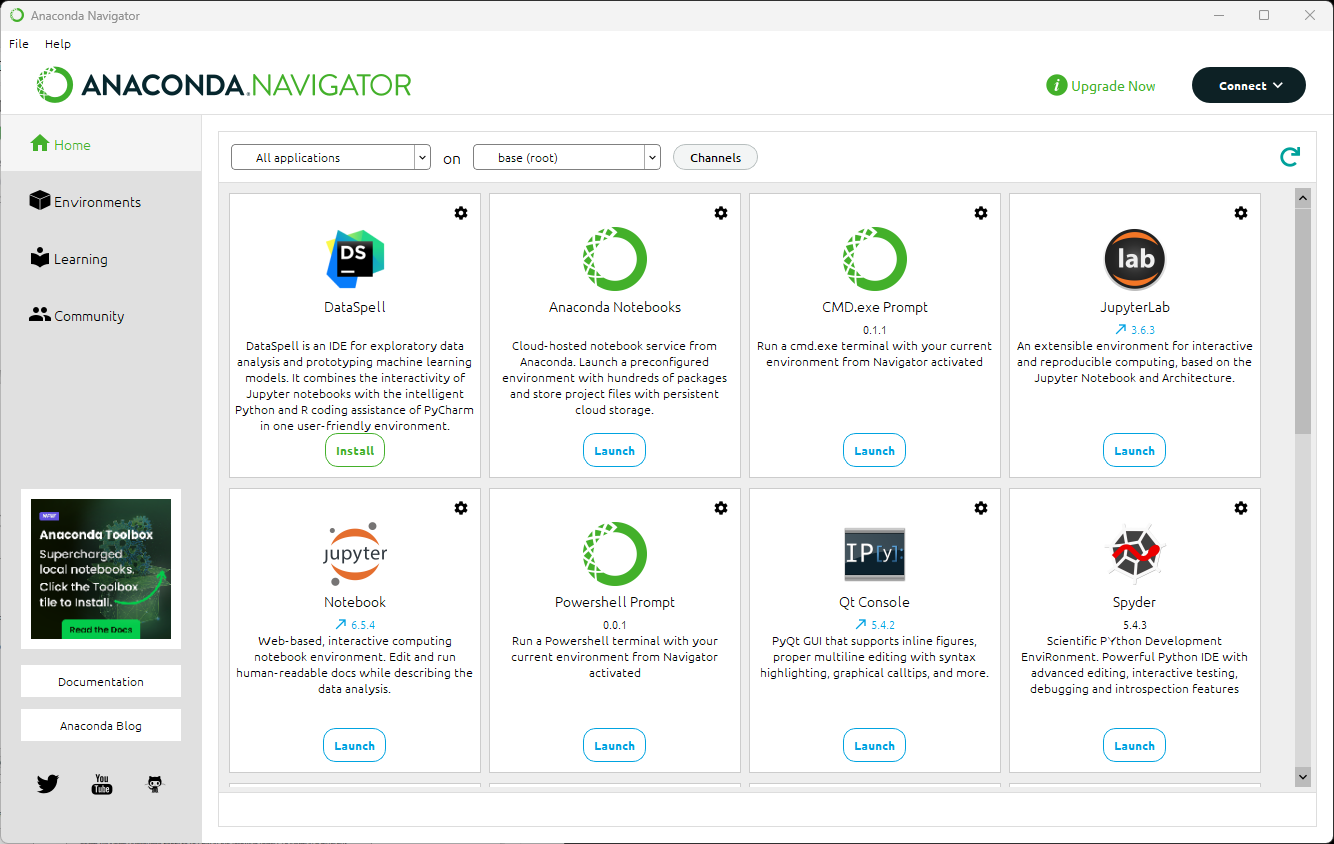Image resolution: width=1334 pixels, height=844 pixels.
Task: Switch to the Environments tab
Action: [x=101, y=201]
